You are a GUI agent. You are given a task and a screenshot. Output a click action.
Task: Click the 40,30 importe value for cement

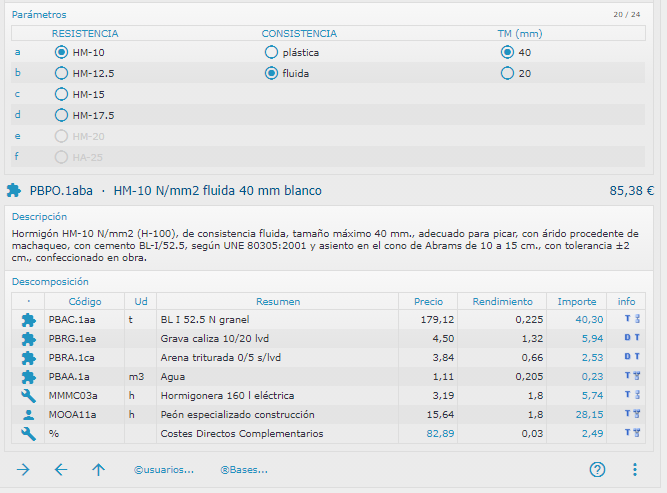pyautogui.click(x=589, y=320)
